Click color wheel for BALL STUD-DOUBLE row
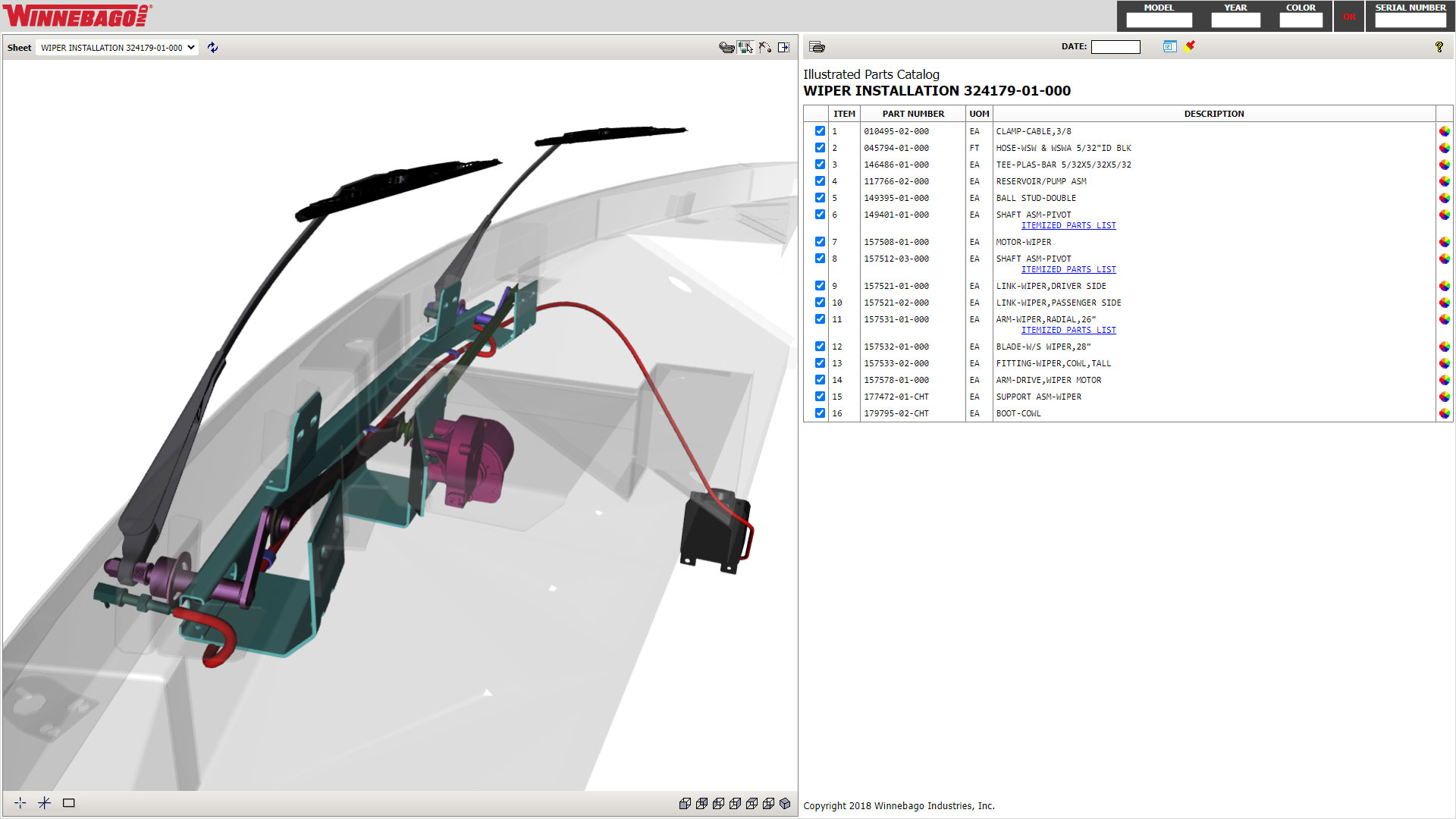 coord(1444,198)
